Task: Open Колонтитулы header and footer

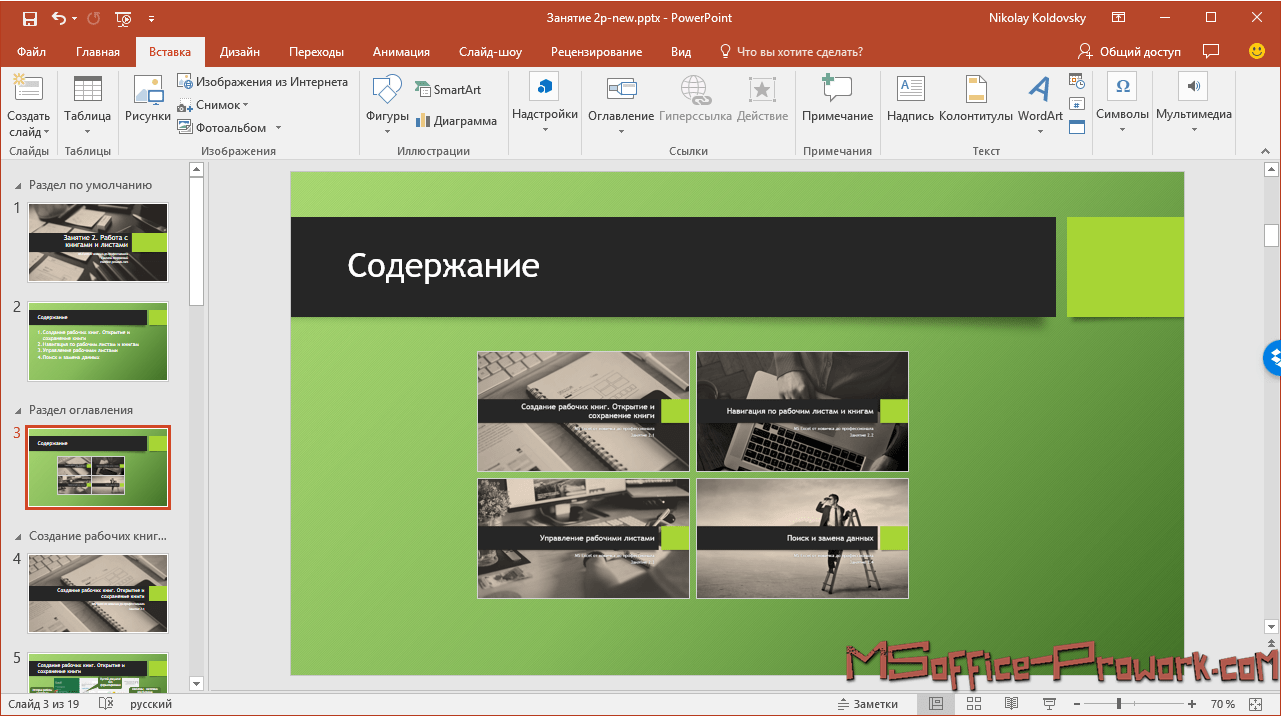Action: tap(976, 98)
